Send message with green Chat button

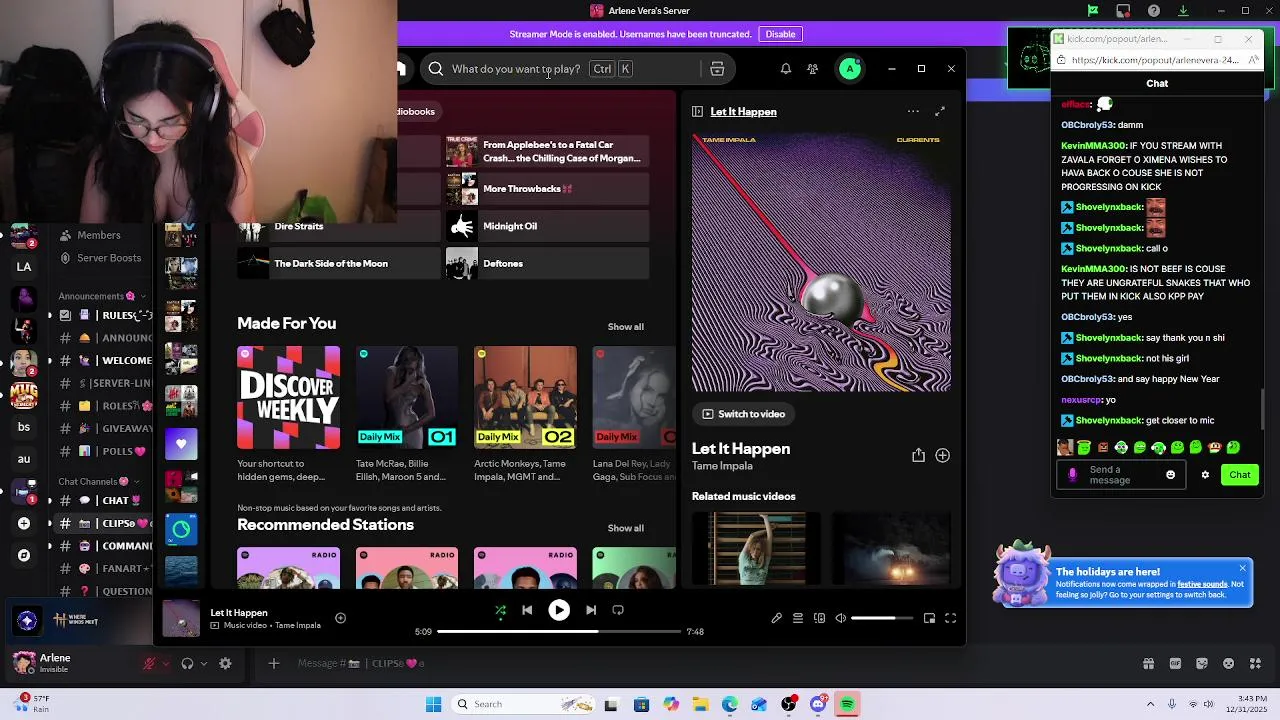point(1240,475)
